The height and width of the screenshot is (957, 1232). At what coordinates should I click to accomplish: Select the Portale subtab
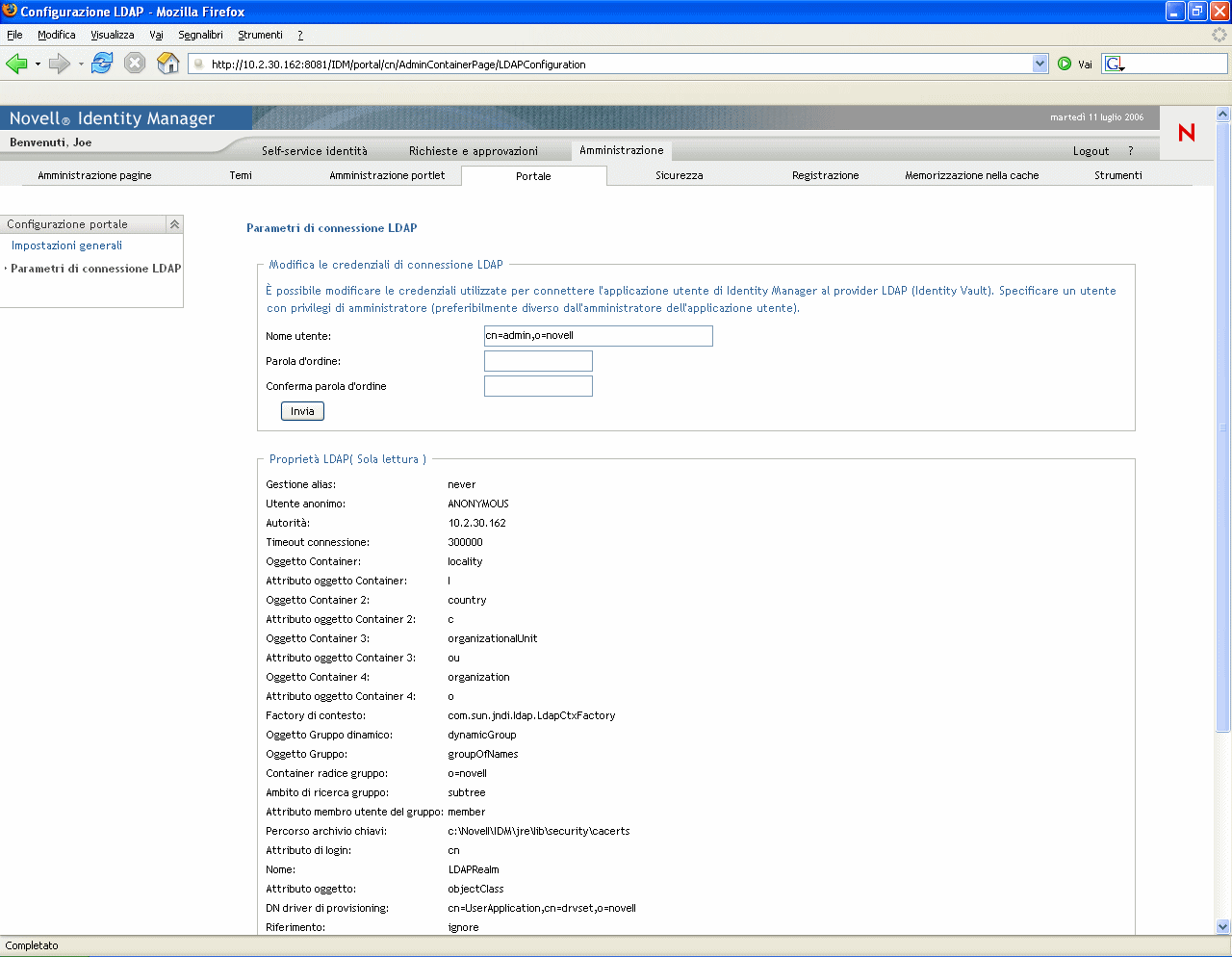pyautogui.click(x=533, y=176)
